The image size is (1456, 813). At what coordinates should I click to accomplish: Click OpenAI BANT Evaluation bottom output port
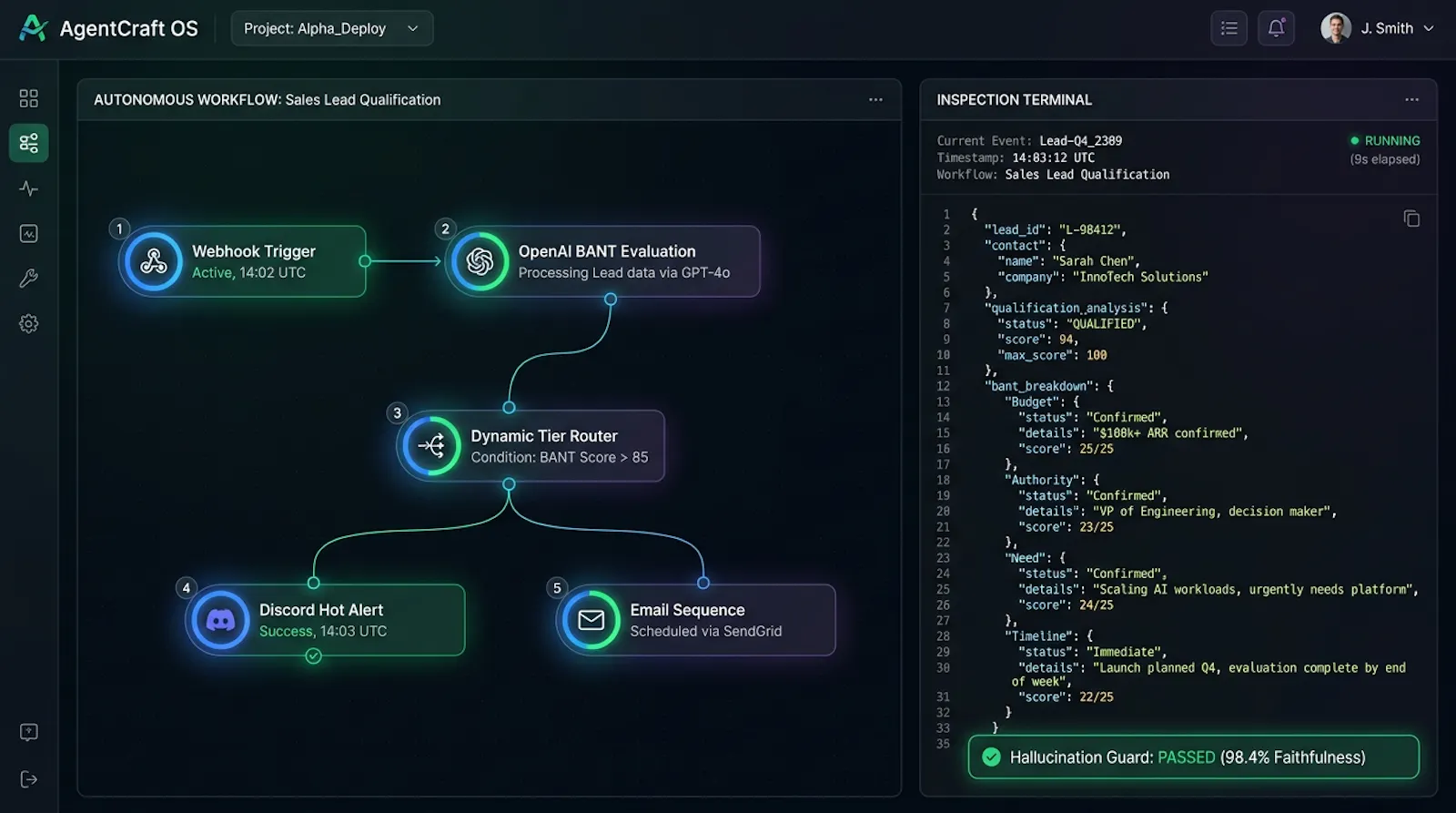point(611,300)
